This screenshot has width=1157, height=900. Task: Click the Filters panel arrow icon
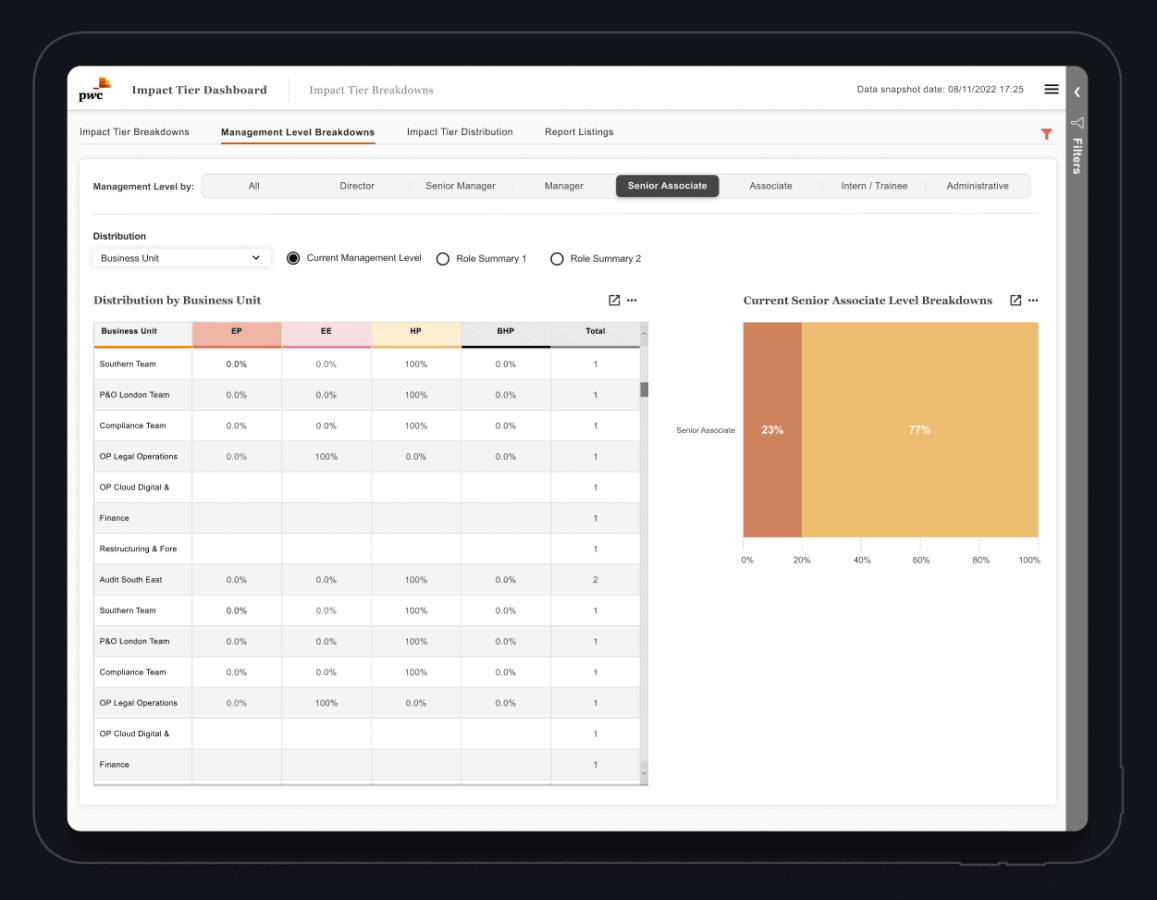pyautogui.click(x=1077, y=123)
